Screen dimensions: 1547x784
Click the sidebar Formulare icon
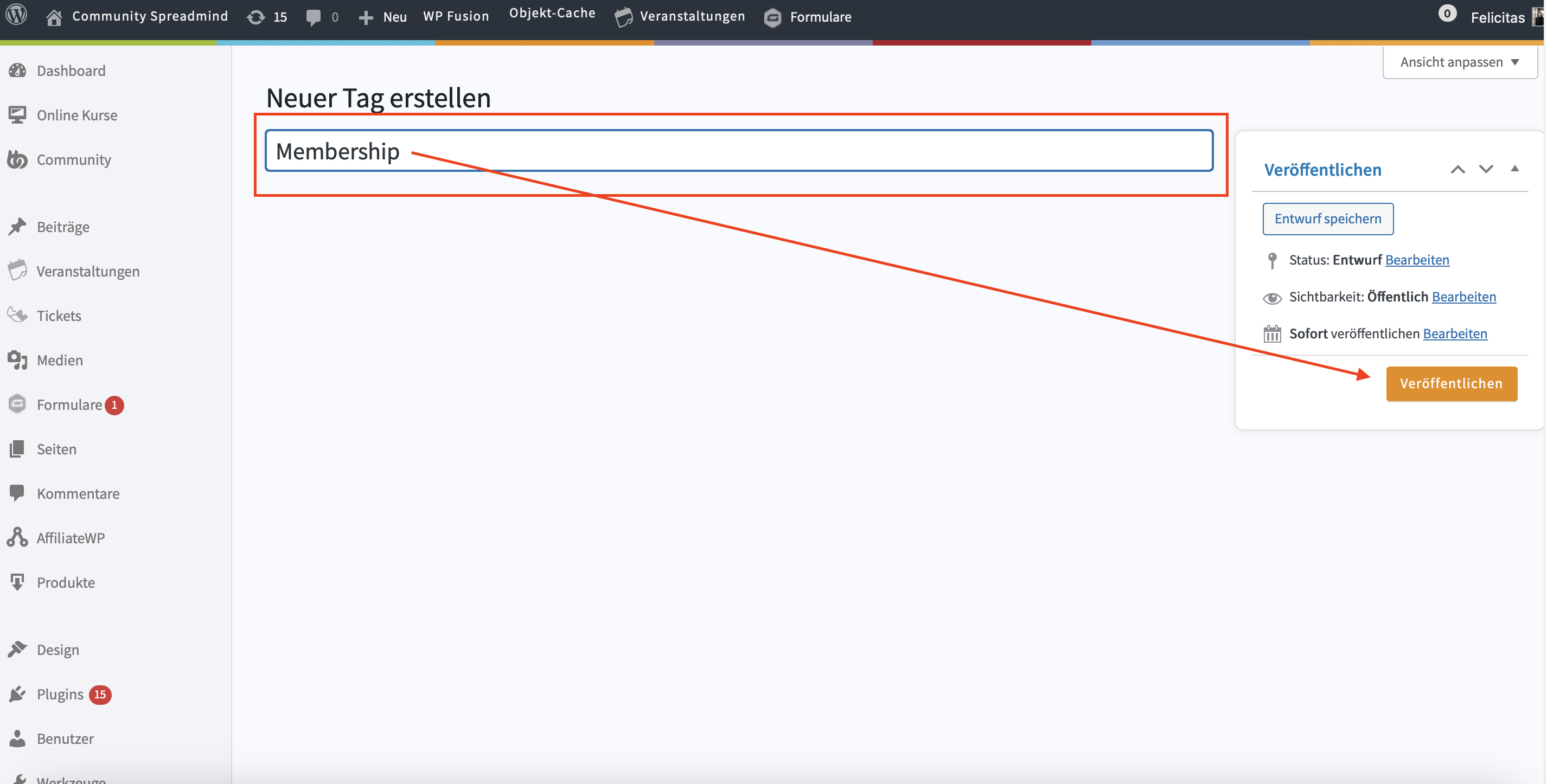click(17, 404)
